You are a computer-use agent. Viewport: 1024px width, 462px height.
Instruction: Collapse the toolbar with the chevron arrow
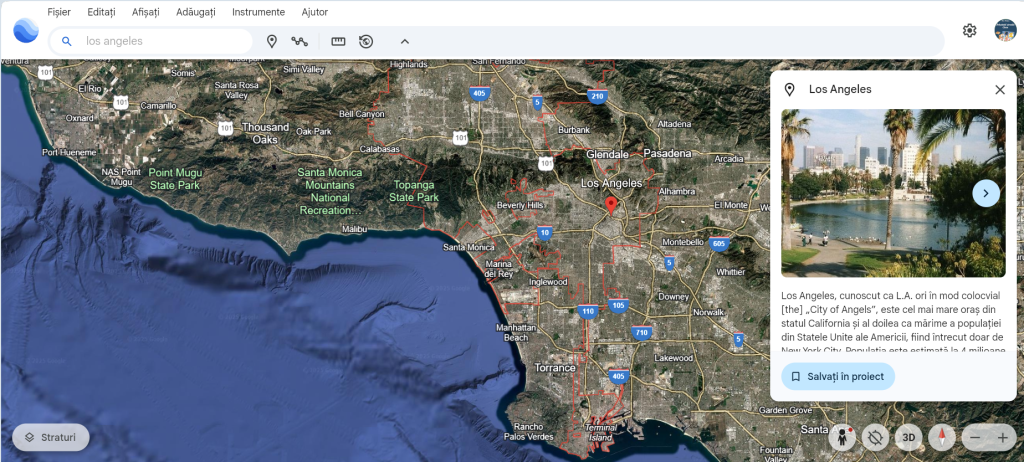click(404, 41)
